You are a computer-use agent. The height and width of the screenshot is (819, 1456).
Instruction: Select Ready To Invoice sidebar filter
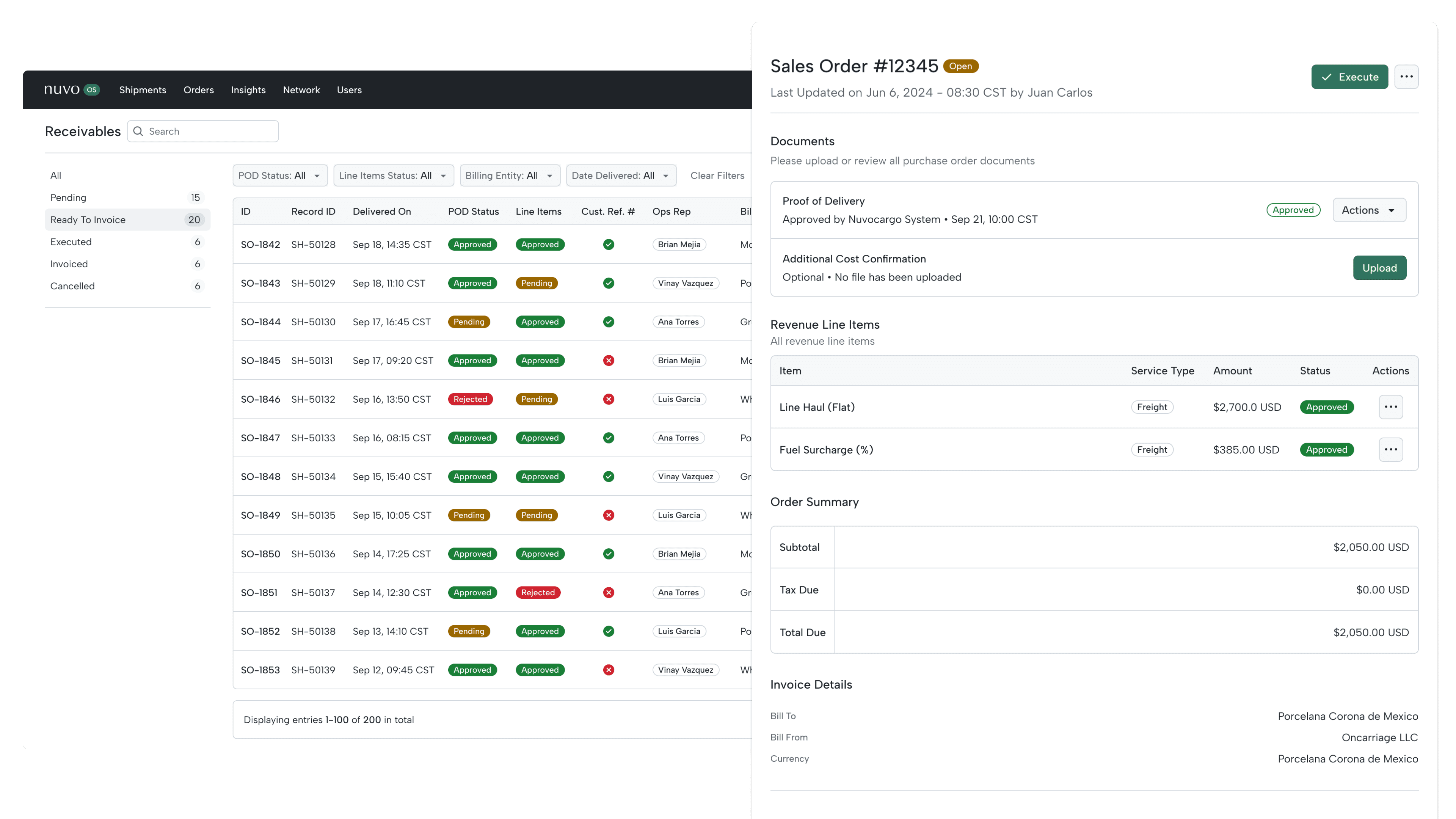[127, 219]
